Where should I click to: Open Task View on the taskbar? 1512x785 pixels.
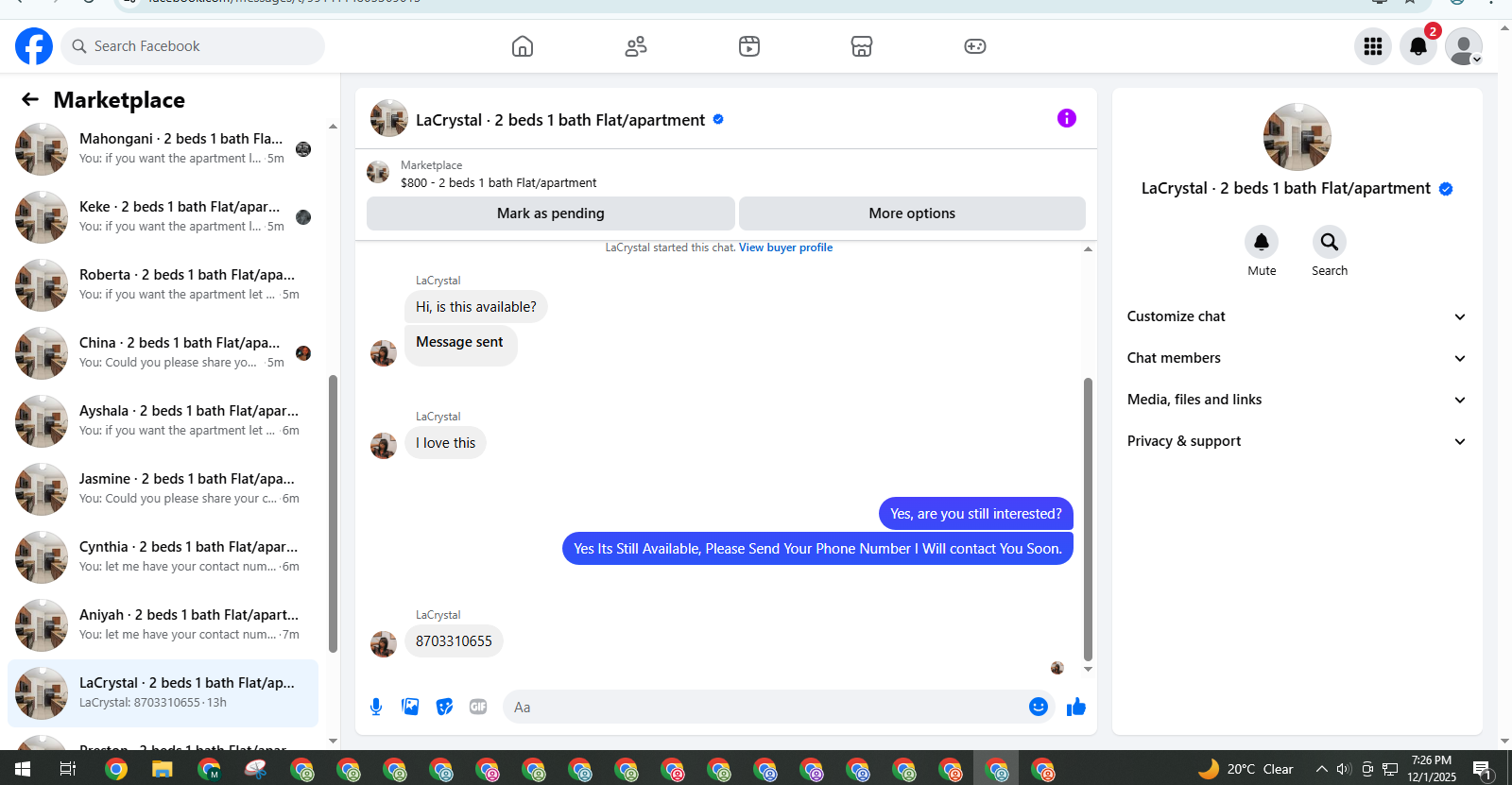[x=68, y=769]
